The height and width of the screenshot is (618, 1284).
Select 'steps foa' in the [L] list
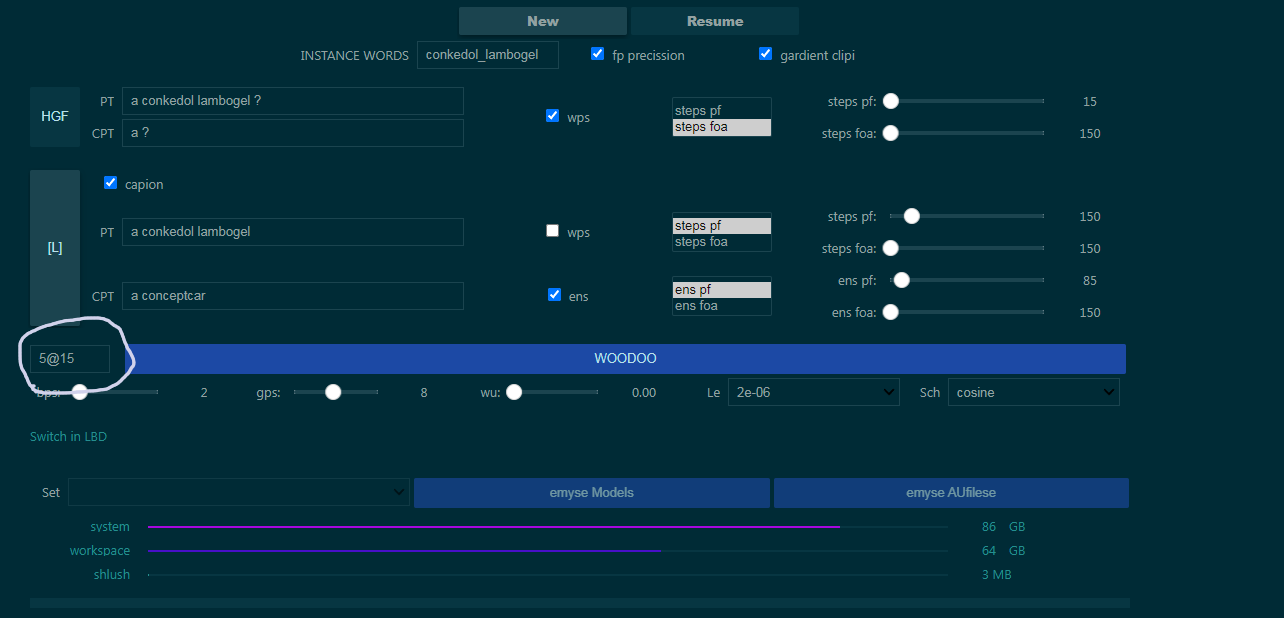pos(722,242)
